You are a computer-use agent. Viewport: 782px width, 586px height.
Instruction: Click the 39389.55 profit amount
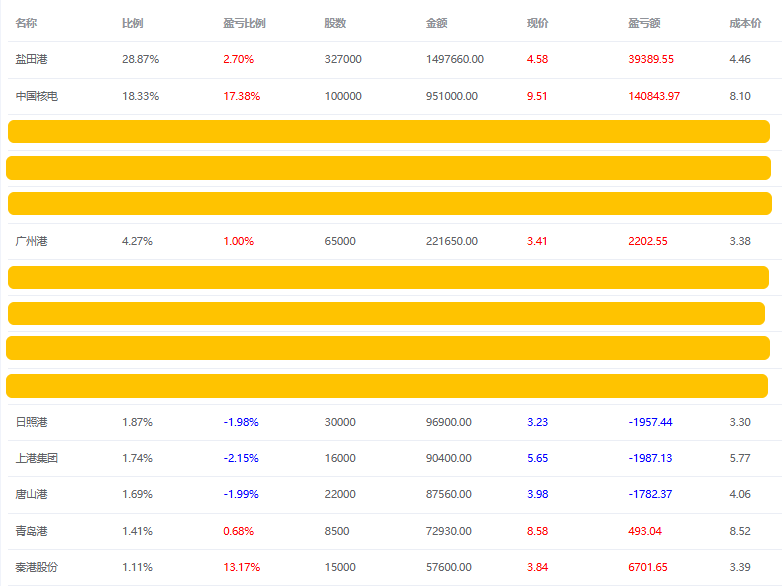(651, 59)
